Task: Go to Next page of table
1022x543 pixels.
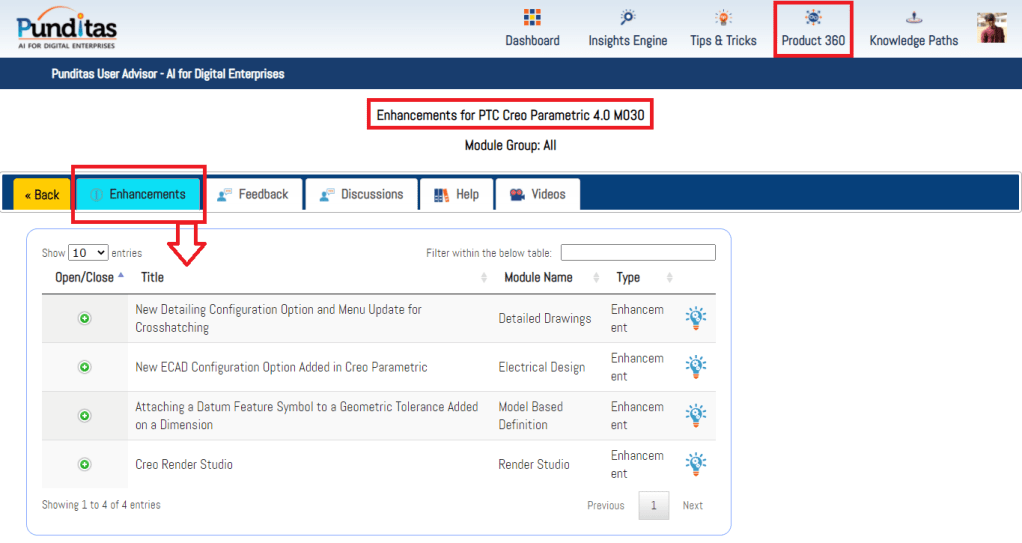Action: pos(692,505)
